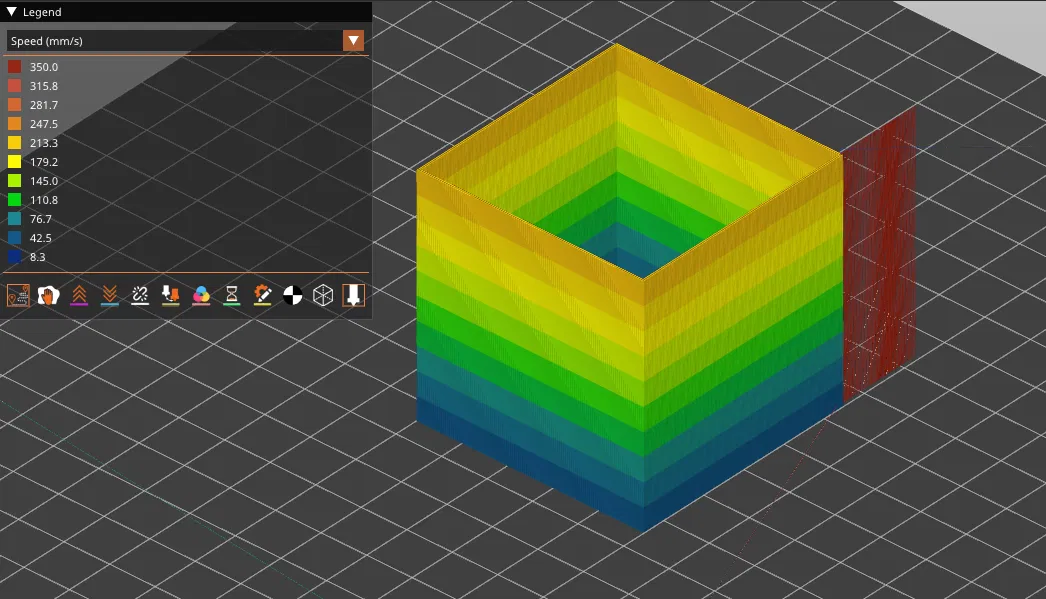The image size is (1046, 599).
Task: Toggle shells visibility with the cube icon
Action: tap(324, 294)
